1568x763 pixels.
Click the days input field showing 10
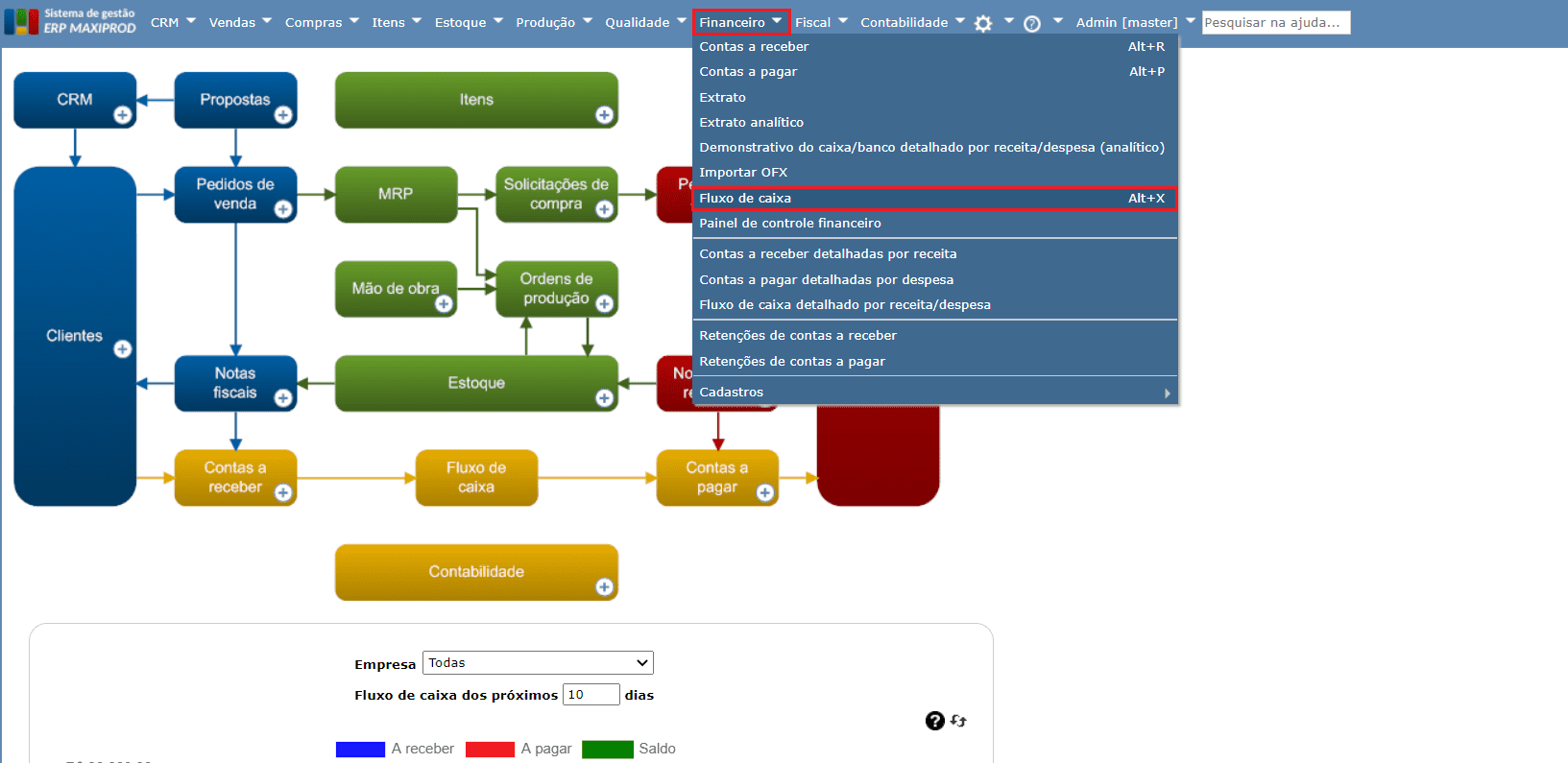[591, 695]
